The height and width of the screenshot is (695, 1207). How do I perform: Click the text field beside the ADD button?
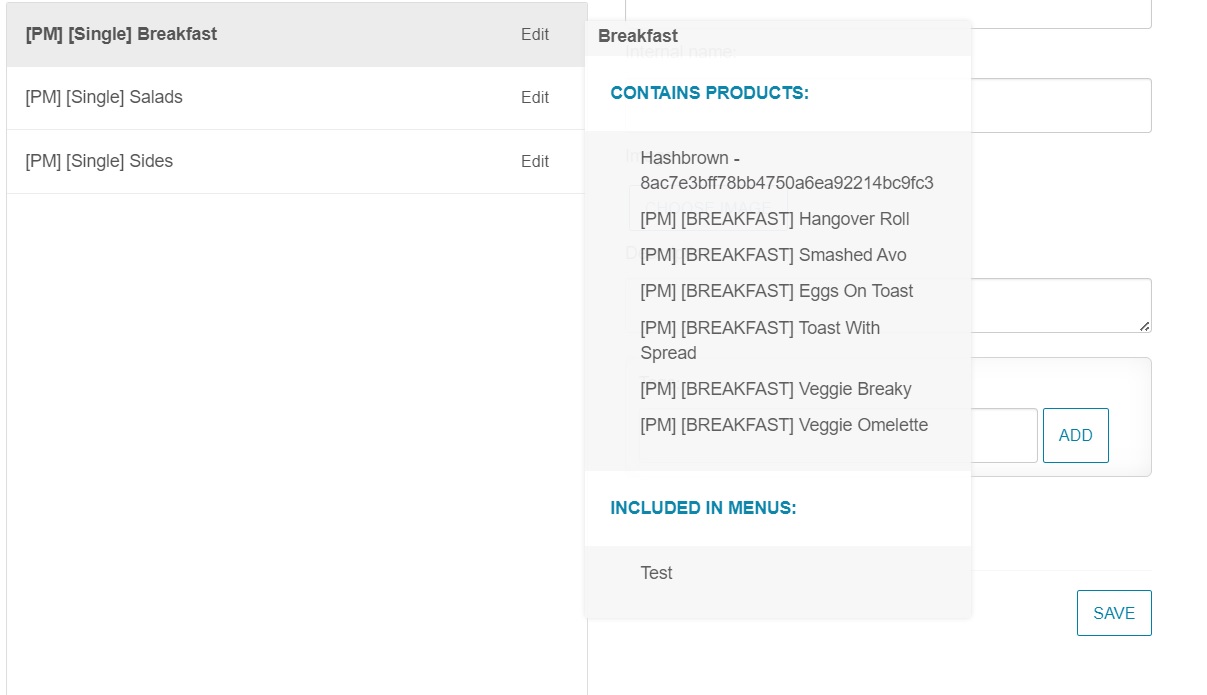tap(1003, 435)
